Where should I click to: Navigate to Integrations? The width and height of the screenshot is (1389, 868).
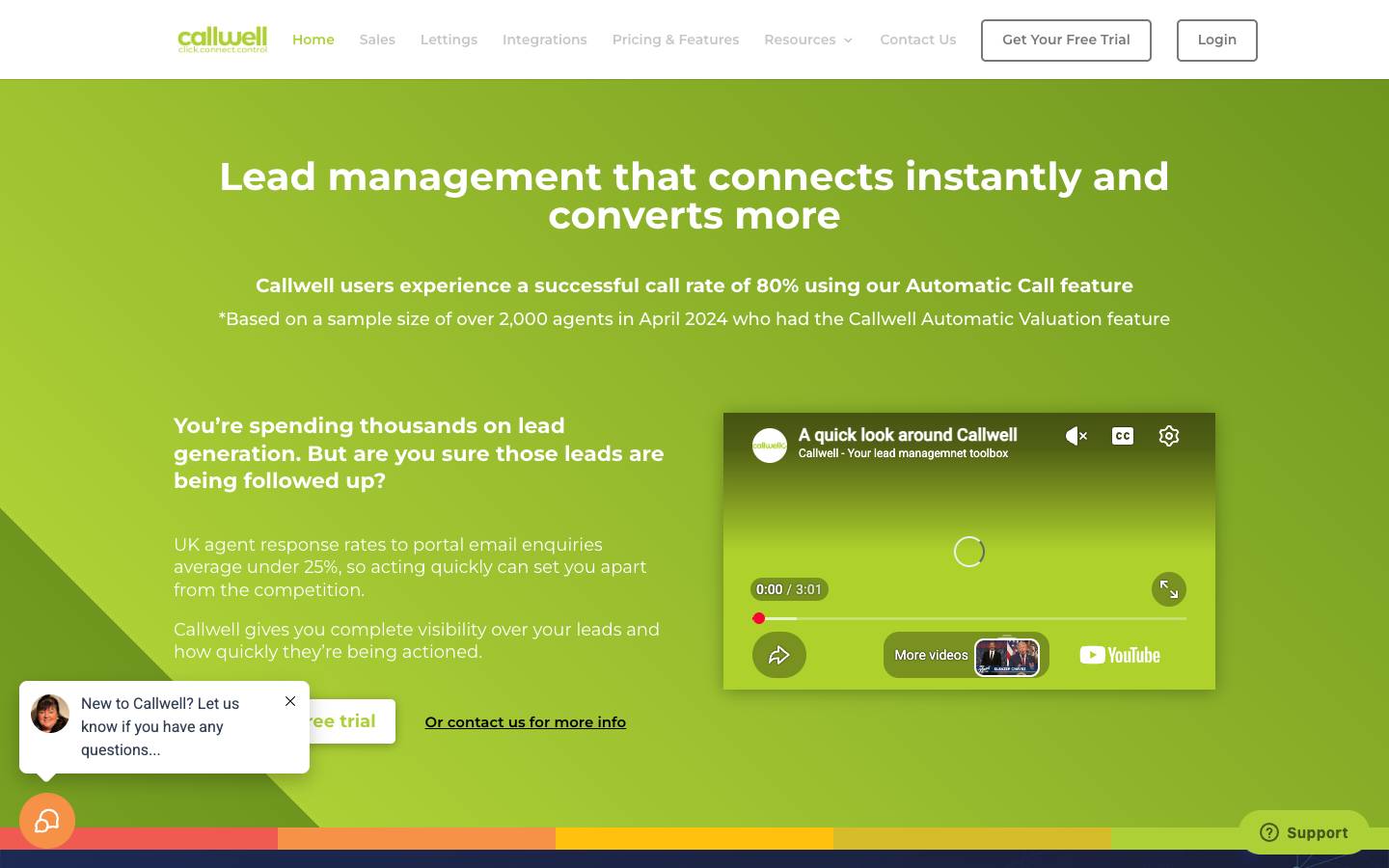[545, 40]
